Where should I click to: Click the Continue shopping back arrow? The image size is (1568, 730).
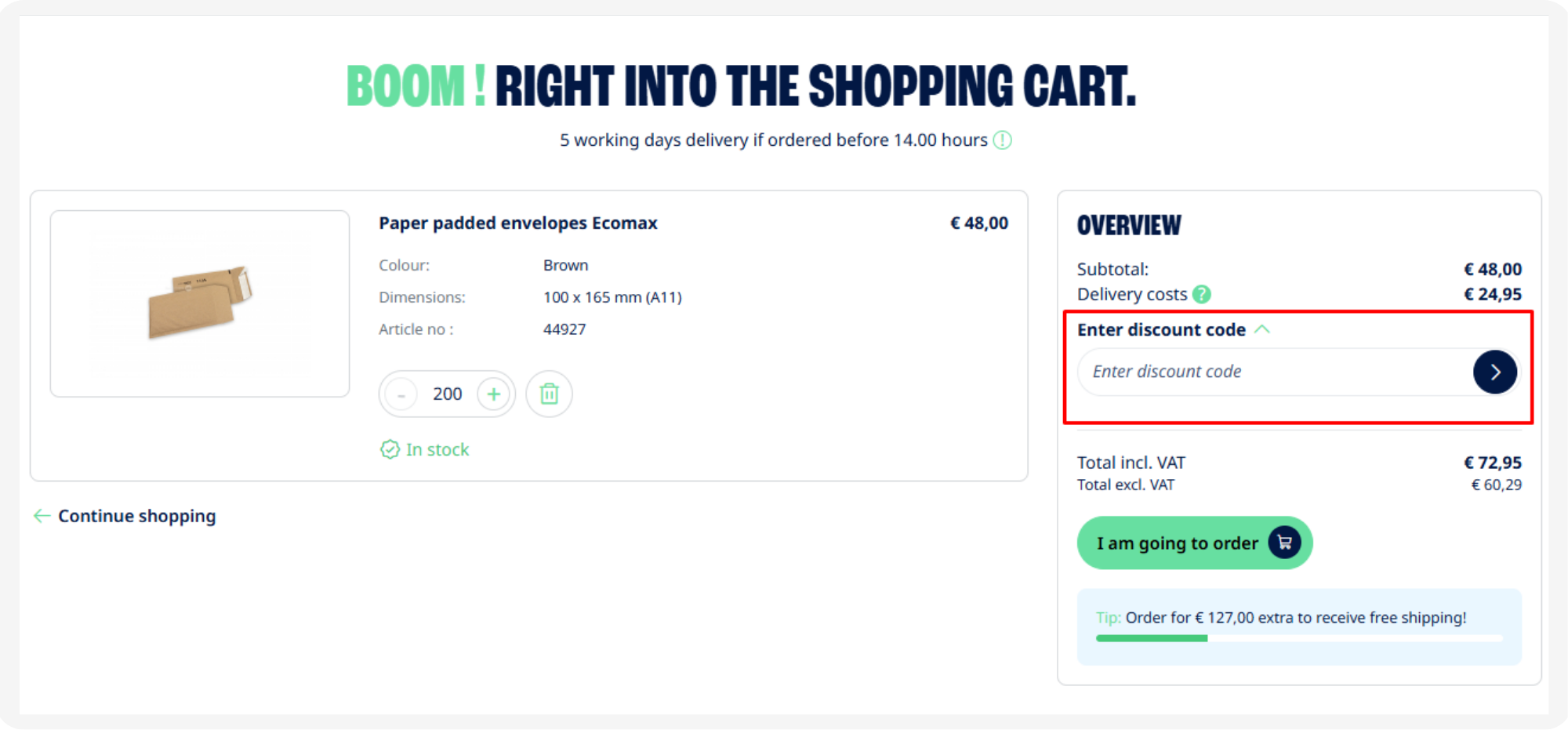point(42,516)
